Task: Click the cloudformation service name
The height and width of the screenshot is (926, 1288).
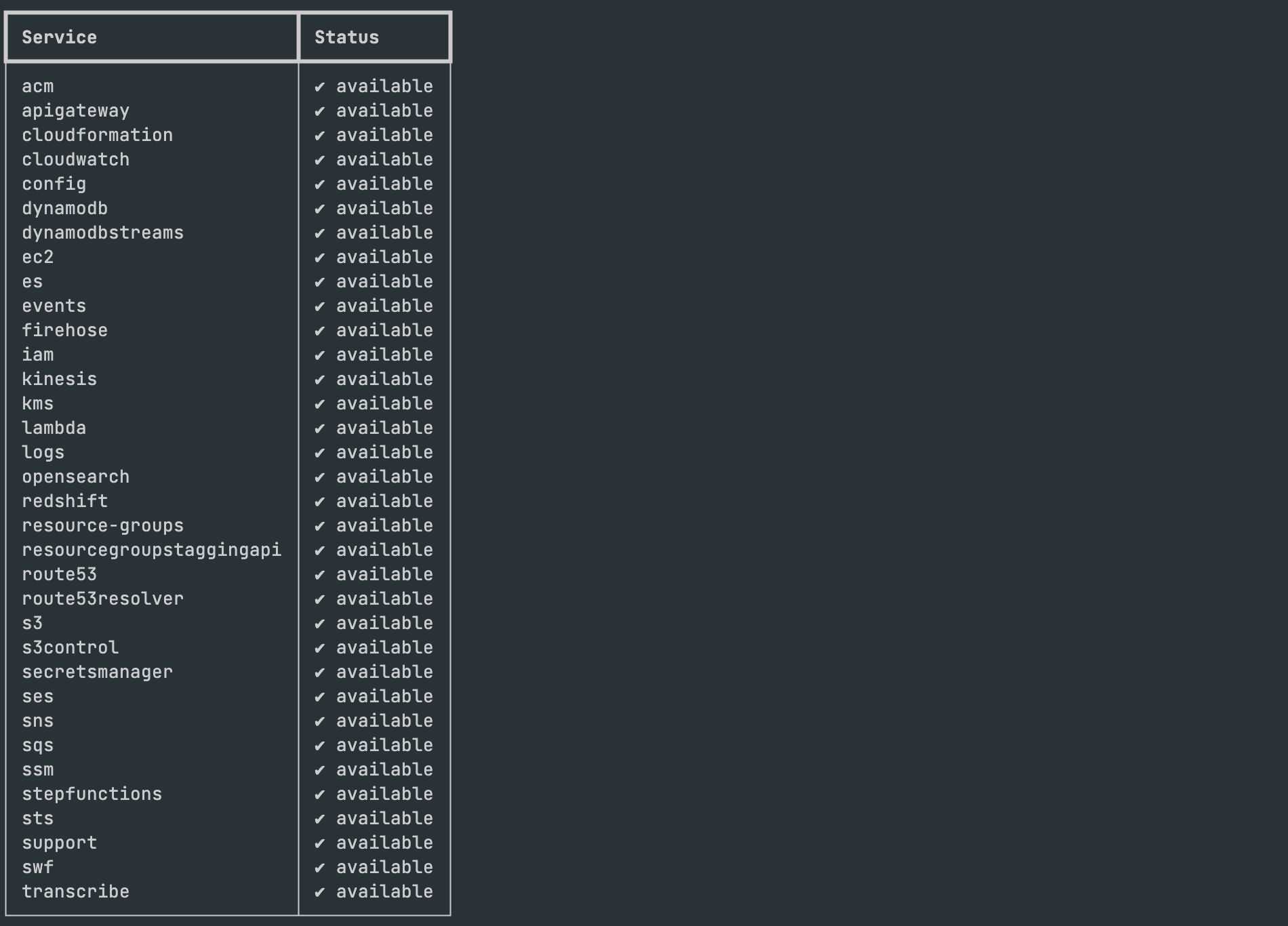Action: (97, 136)
